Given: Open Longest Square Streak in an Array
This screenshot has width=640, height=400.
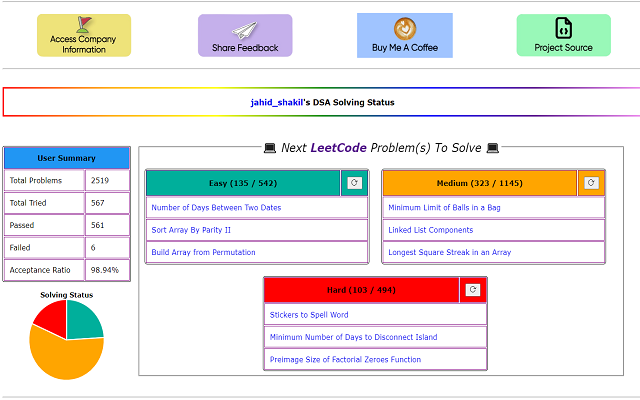Looking at the screenshot, I should [x=449, y=252].
